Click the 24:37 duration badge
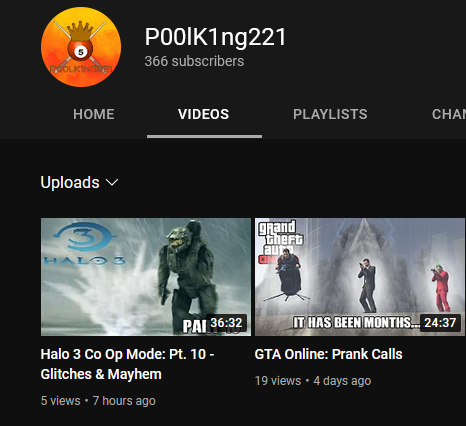Screen dimensions: 466x426 pos(440,323)
